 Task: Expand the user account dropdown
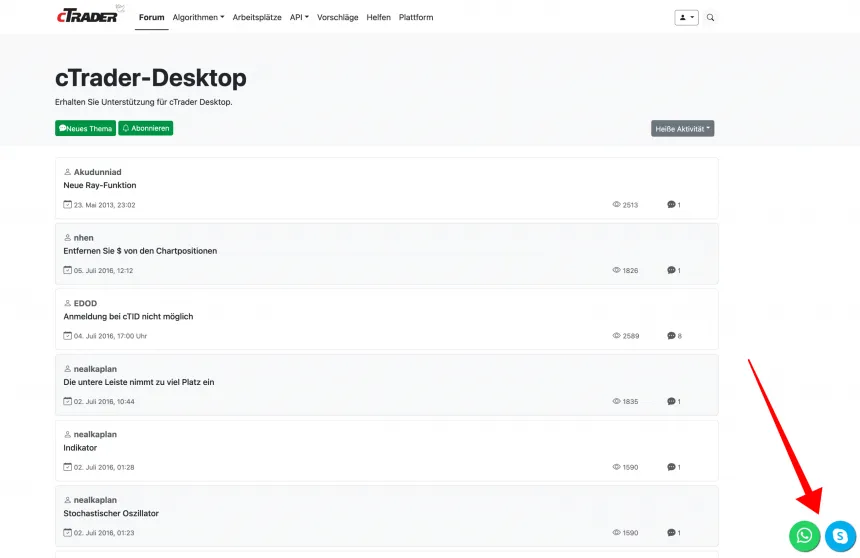687,18
